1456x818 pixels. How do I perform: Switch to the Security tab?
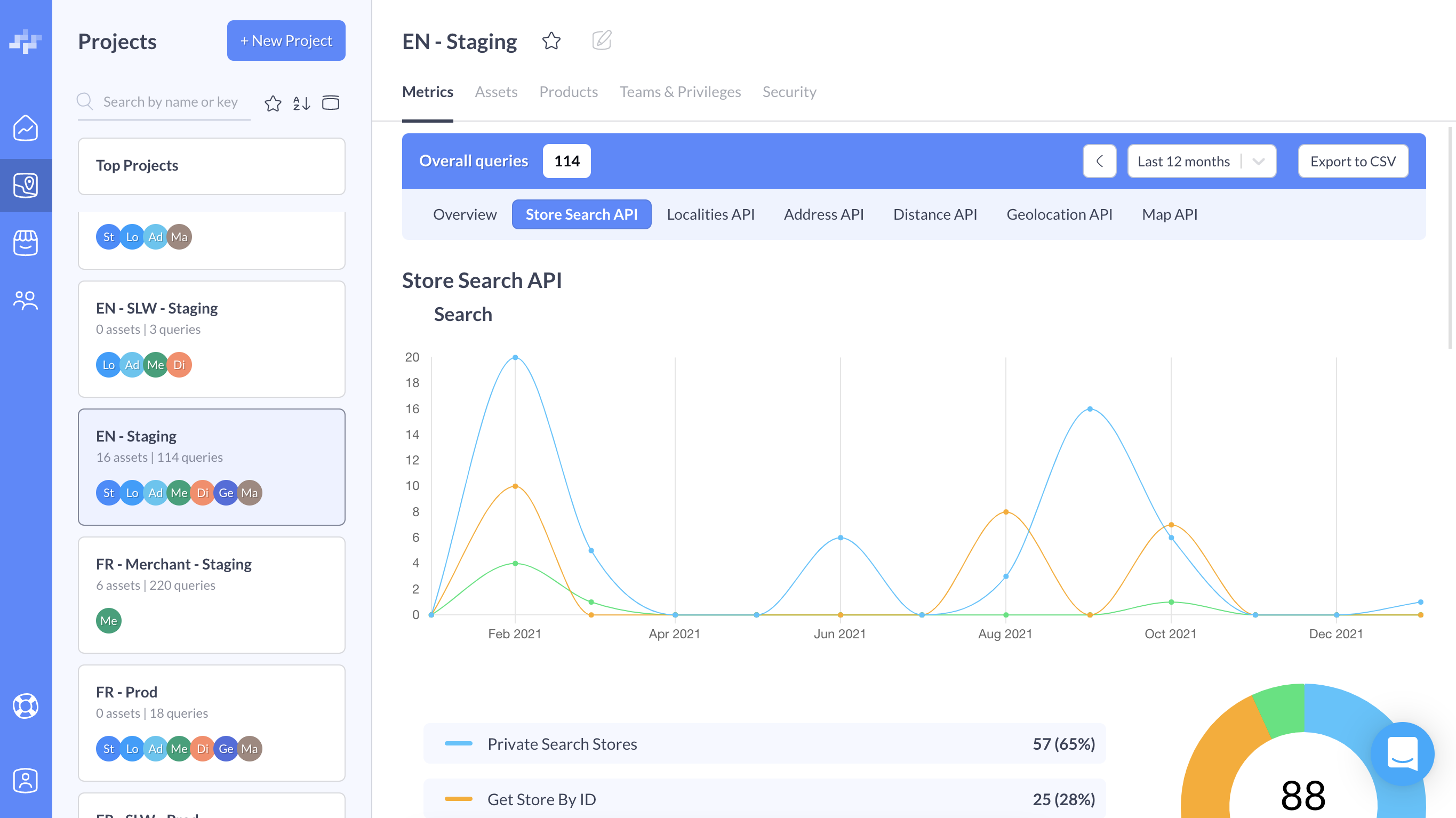789,92
